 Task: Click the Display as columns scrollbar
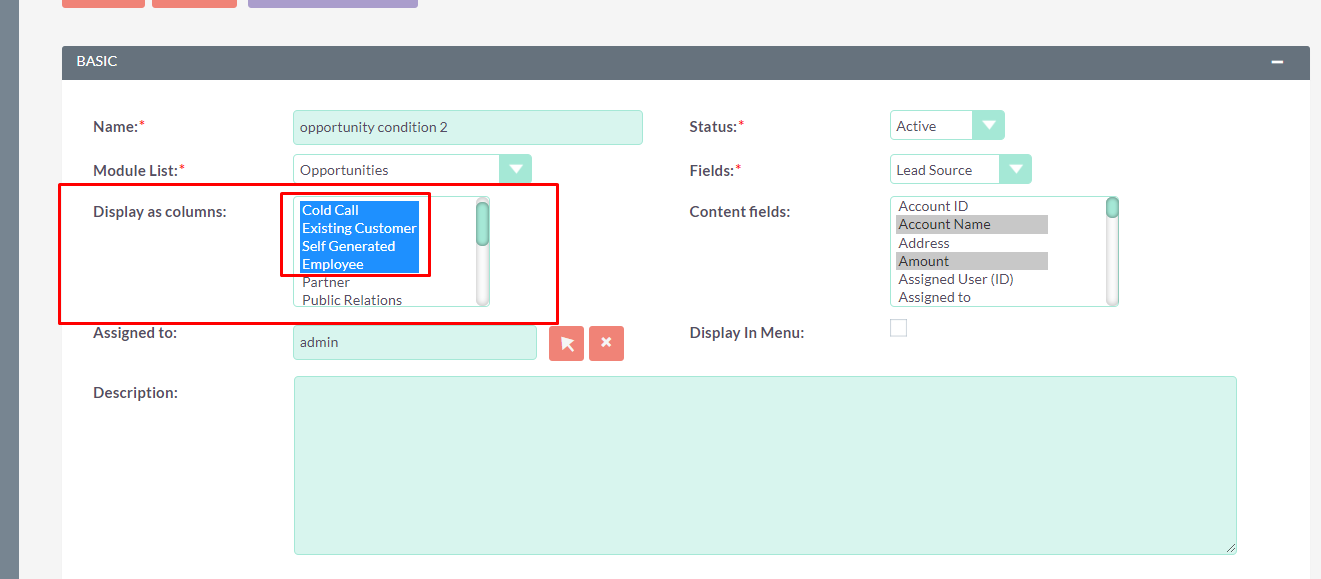[481, 230]
